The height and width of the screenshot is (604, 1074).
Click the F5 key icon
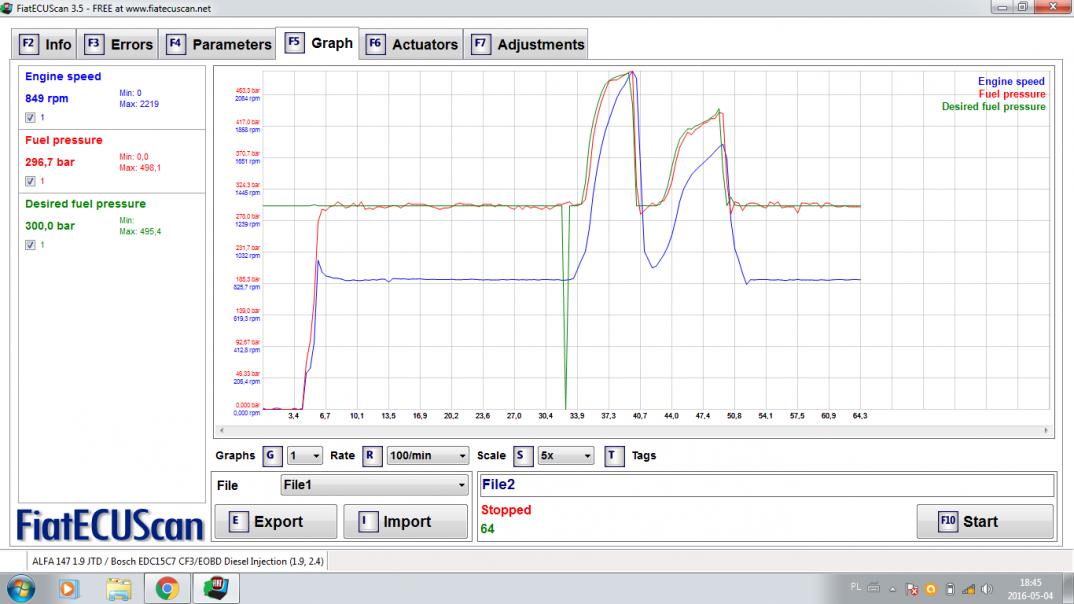pos(294,42)
